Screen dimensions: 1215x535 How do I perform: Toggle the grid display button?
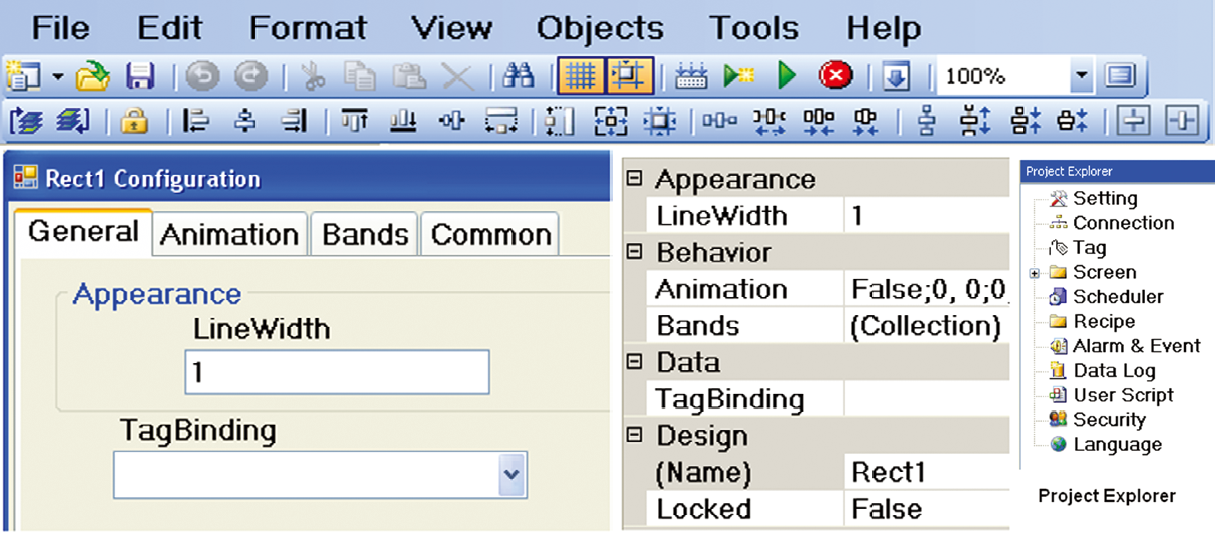pos(580,75)
